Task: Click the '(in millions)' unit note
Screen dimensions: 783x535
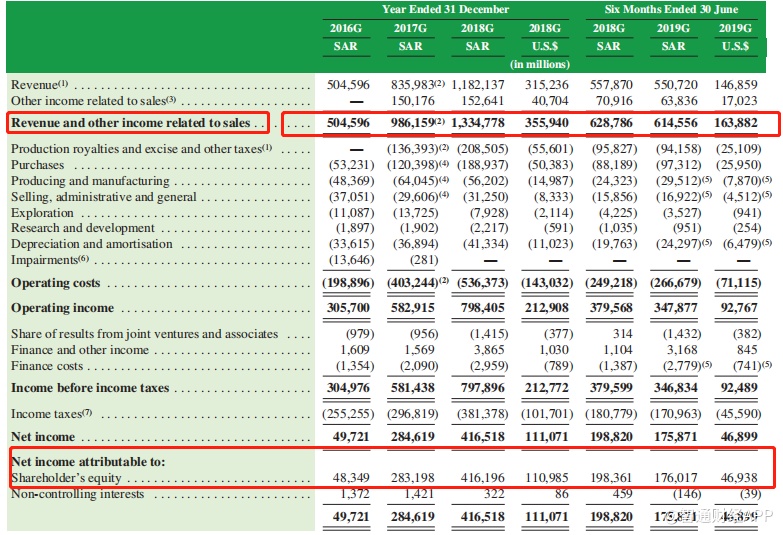Action: point(543,64)
